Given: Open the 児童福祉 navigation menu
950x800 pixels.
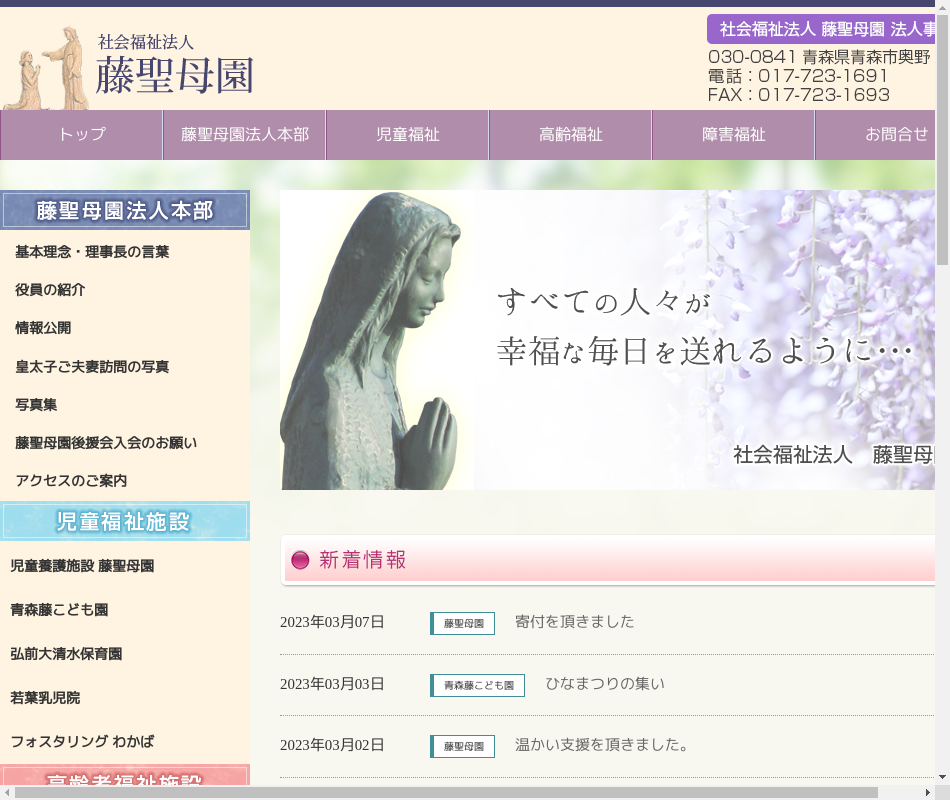Looking at the screenshot, I should (x=407, y=135).
